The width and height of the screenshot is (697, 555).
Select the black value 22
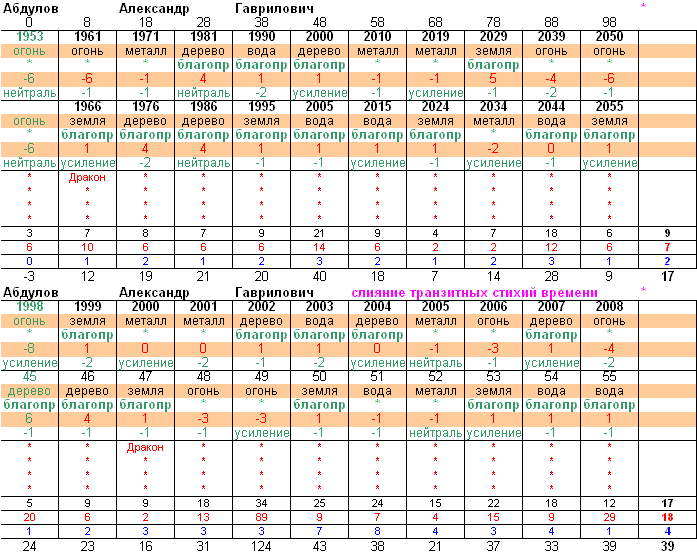pos(493,503)
